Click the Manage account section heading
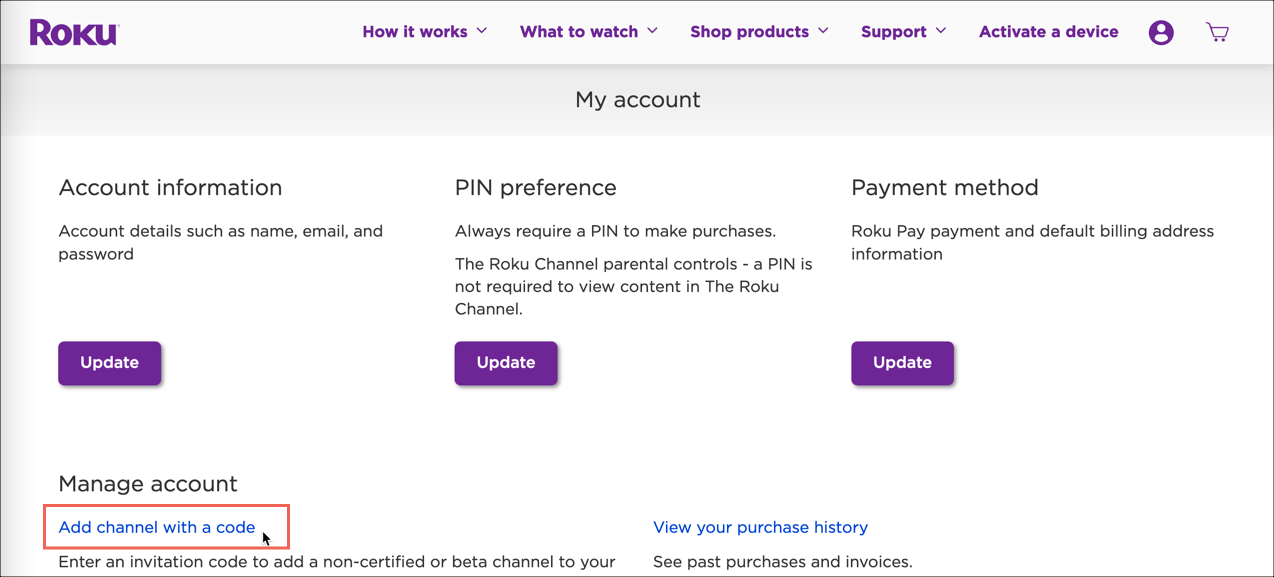The image size is (1274, 577). tap(148, 484)
